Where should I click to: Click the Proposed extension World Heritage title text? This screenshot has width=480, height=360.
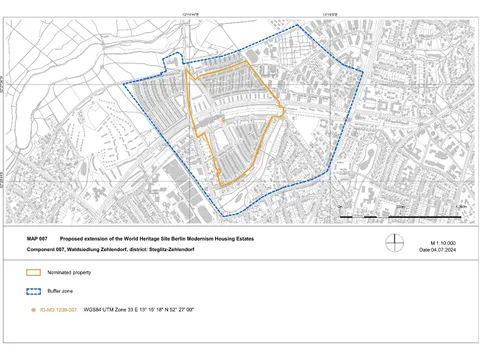point(157,239)
